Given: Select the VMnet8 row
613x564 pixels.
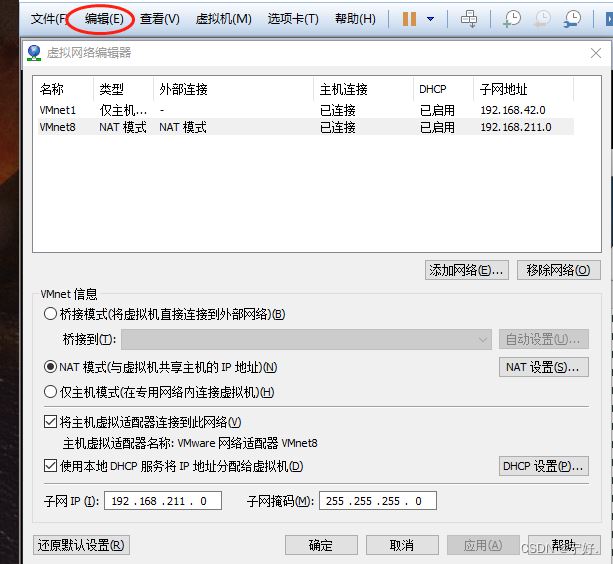Looking at the screenshot, I should coord(306,127).
